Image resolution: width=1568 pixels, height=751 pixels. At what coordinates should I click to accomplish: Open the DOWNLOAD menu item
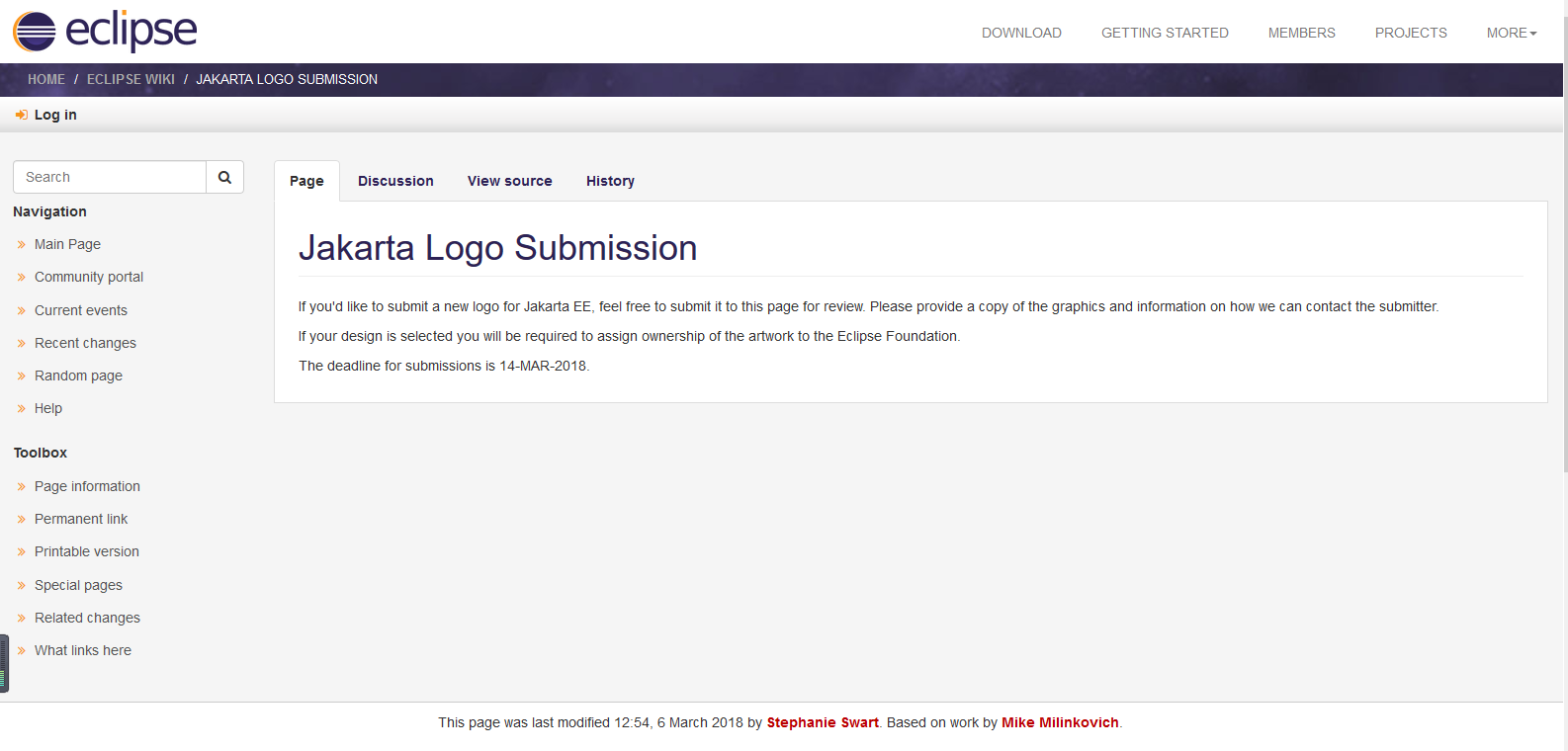tap(1021, 33)
